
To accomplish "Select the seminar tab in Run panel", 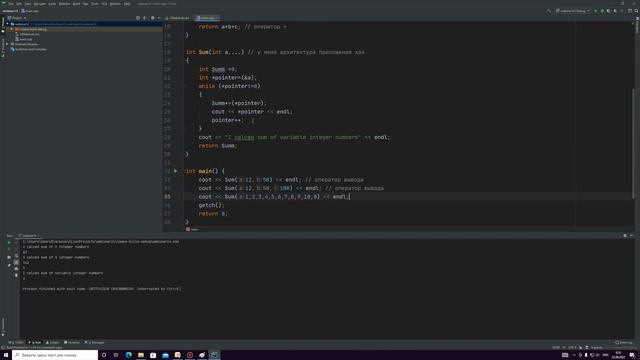I will pos(29,236).
